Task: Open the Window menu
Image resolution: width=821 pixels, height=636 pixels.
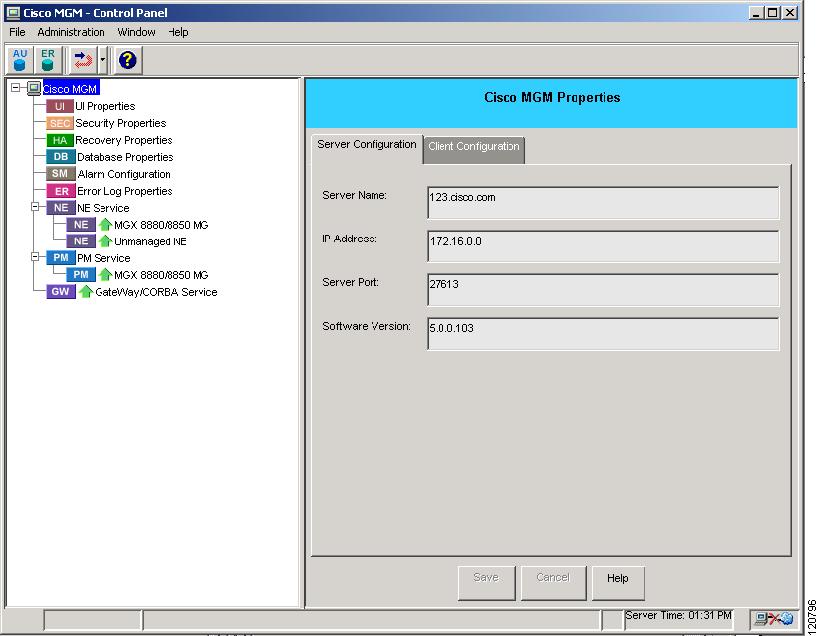Action: (x=136, y=32)
